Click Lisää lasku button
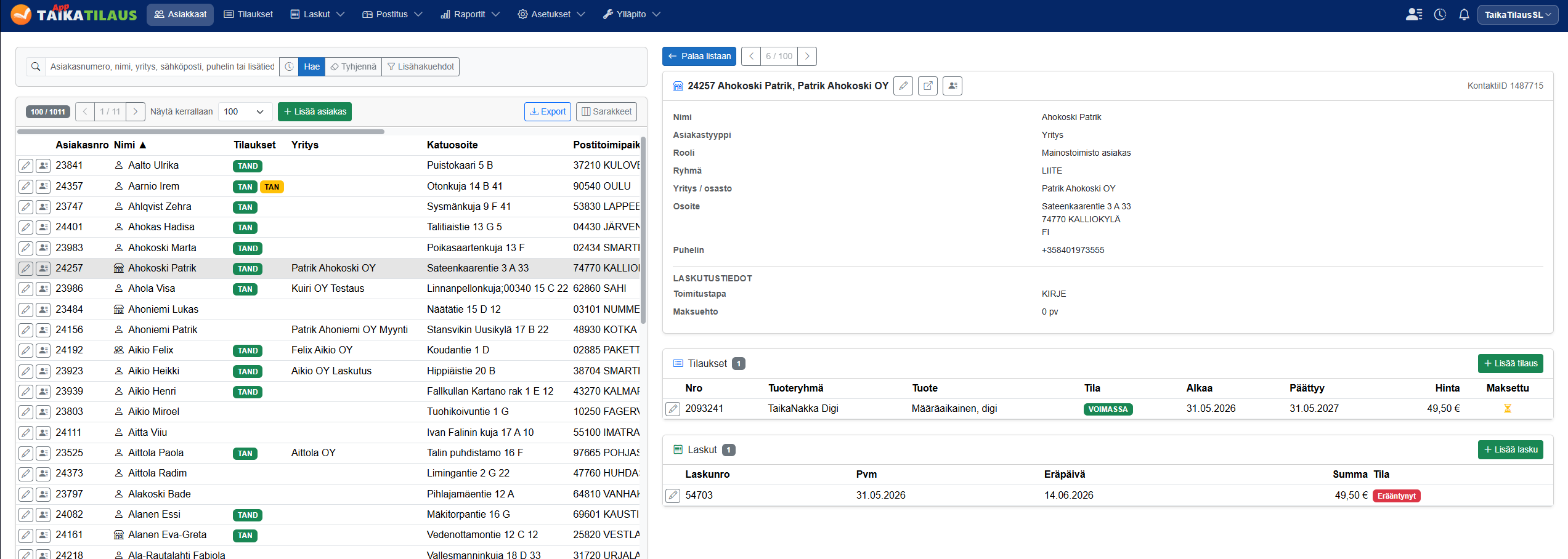Image resolution: width=1568 pixels, height=559 pixels. tap(1511, 449)
